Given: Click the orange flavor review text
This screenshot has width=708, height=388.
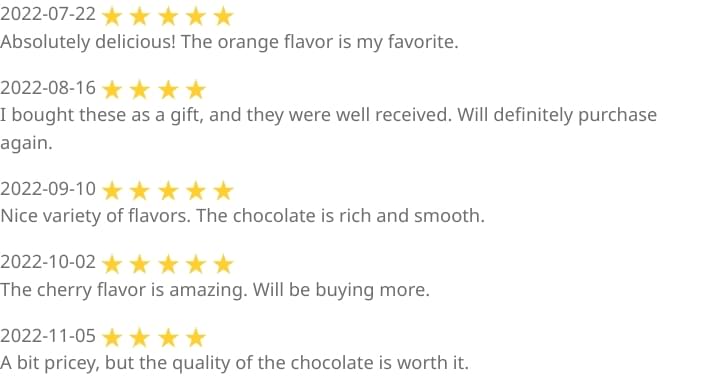Looking at the screenshot, I should [229, 42].
